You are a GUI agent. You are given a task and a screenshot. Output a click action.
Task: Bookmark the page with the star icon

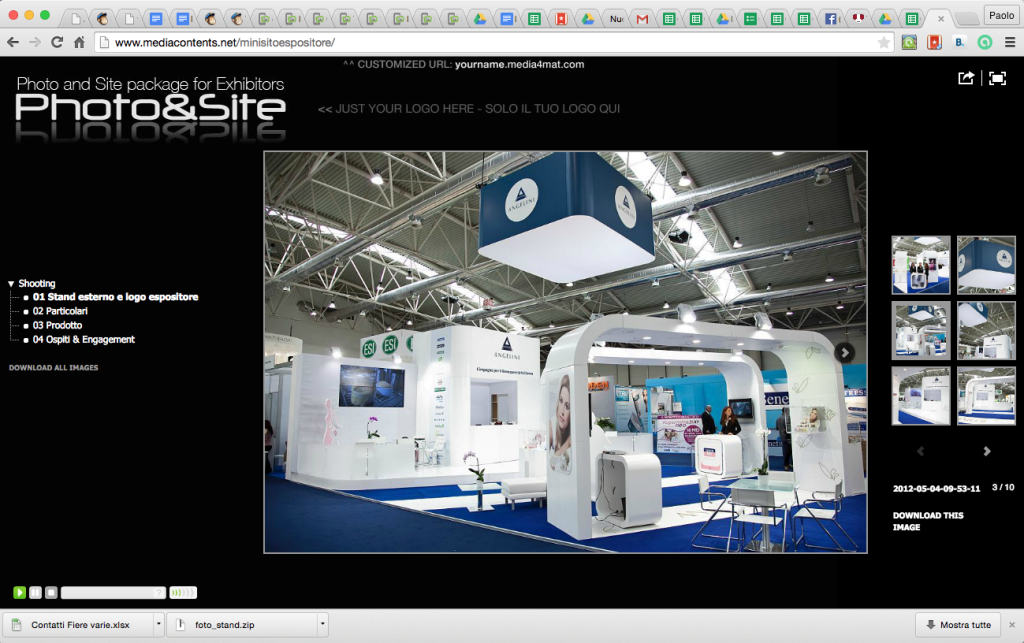click(883, 42)
